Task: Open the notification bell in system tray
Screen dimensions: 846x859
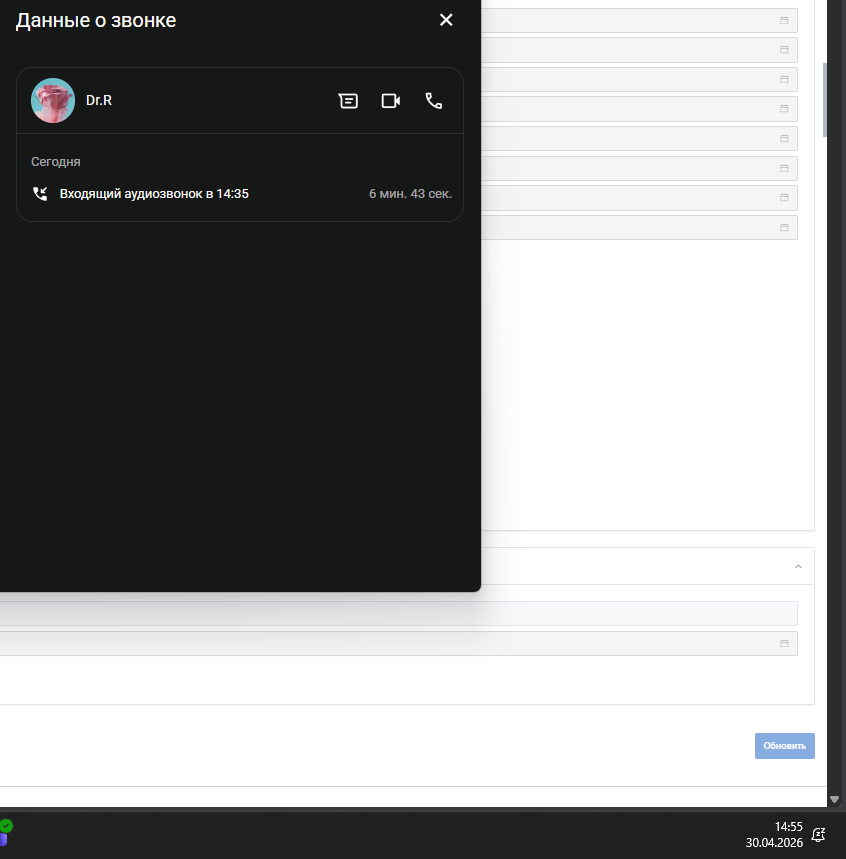Action: click(x=818, y=834)
